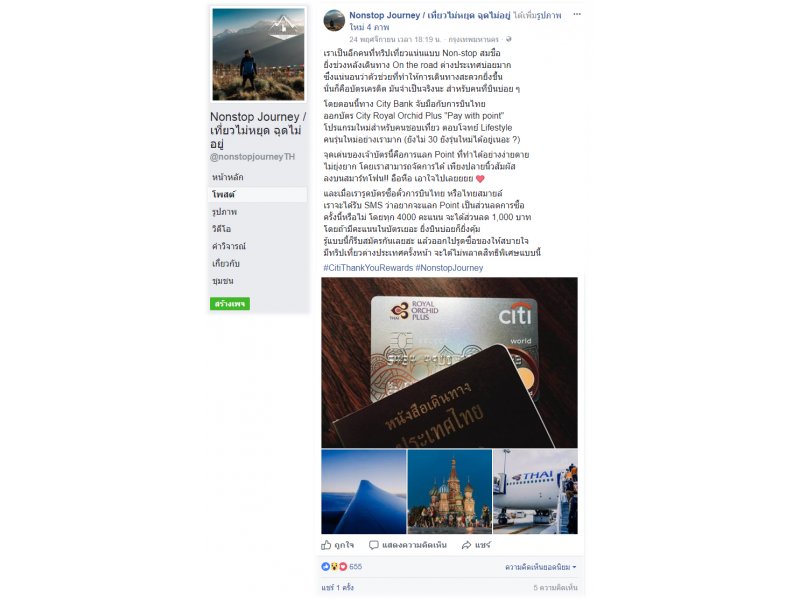Expand the top comments sort dropdown
This screenshot has width=800, height=600.
[541, 567]
